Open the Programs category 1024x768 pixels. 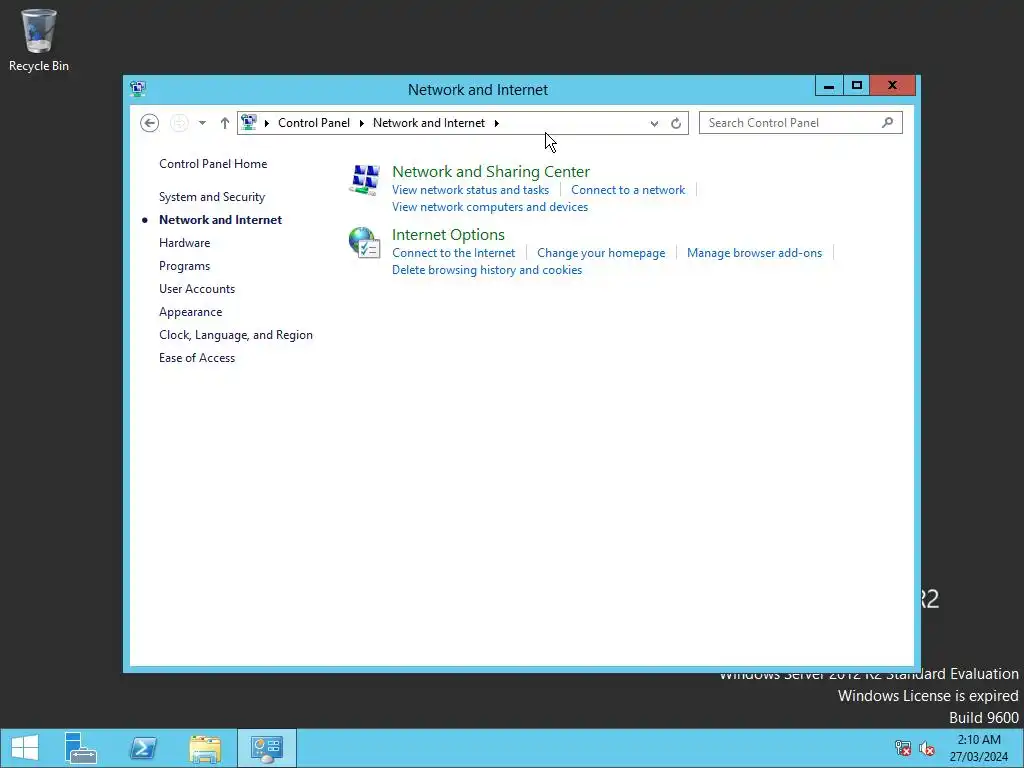[184, 266]
